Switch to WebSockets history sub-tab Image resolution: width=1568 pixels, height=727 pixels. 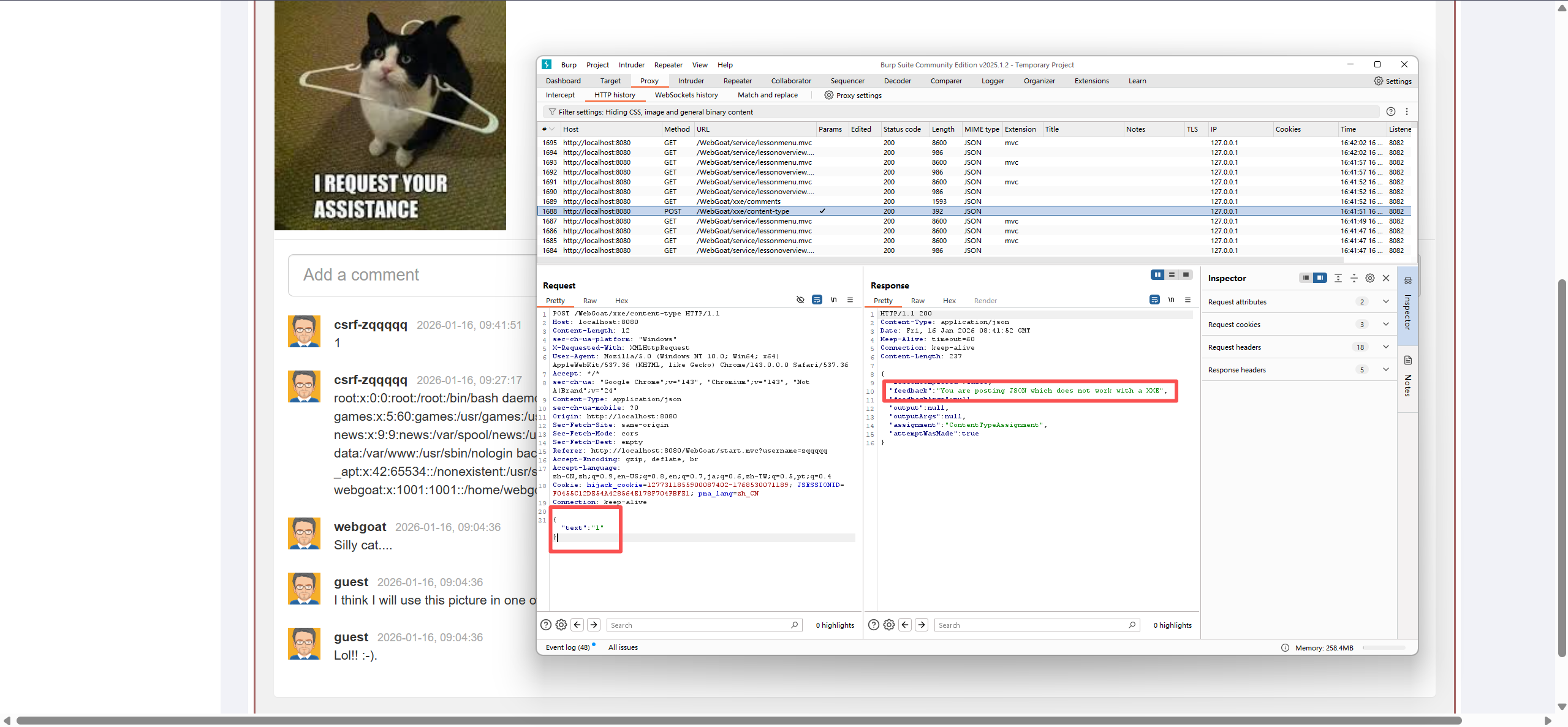686,95
